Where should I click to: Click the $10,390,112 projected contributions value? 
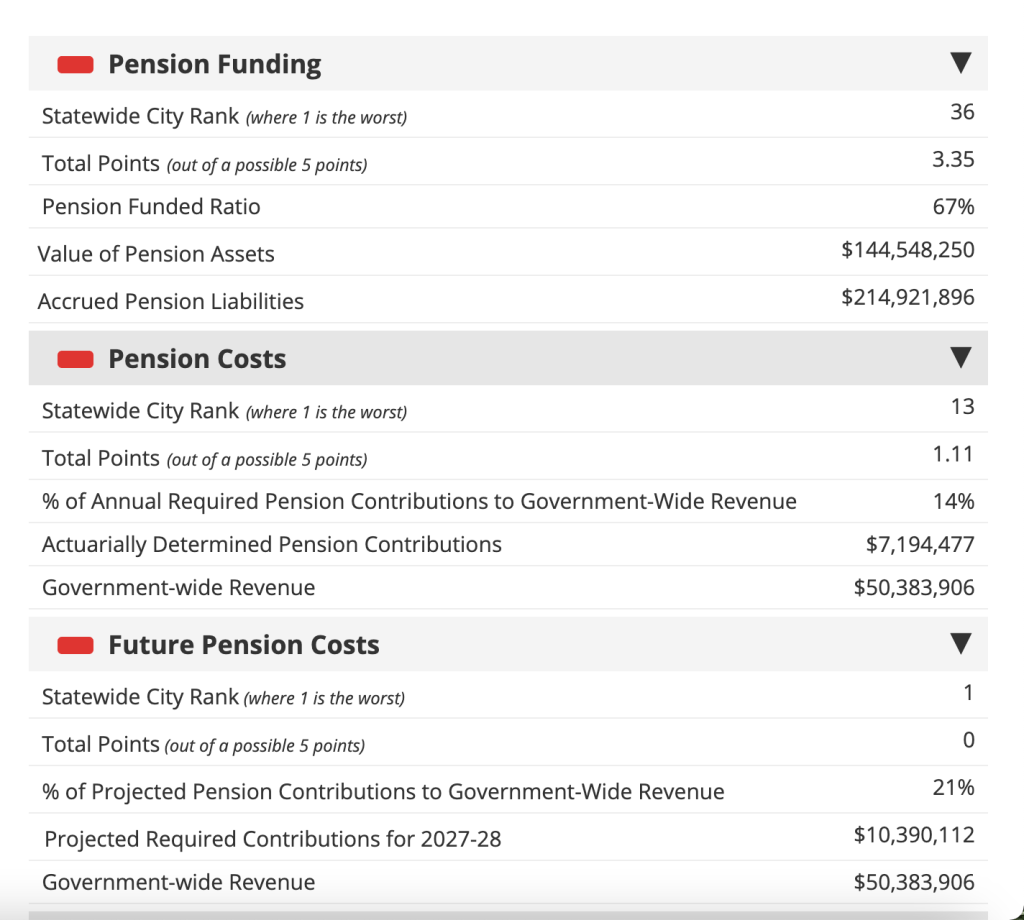(x=913, y=835)
